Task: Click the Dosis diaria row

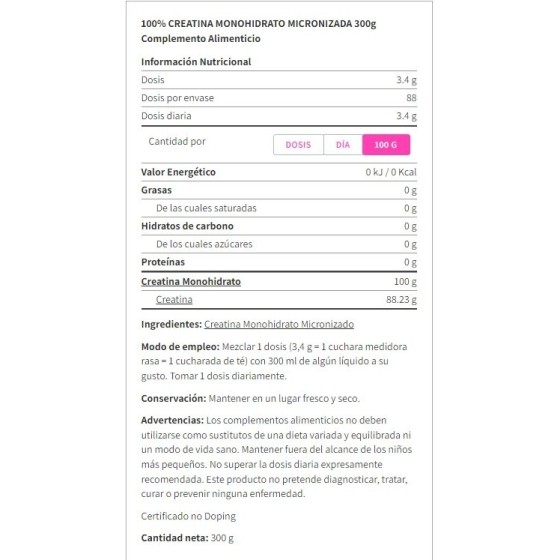Action: click(x=279, y=116)
